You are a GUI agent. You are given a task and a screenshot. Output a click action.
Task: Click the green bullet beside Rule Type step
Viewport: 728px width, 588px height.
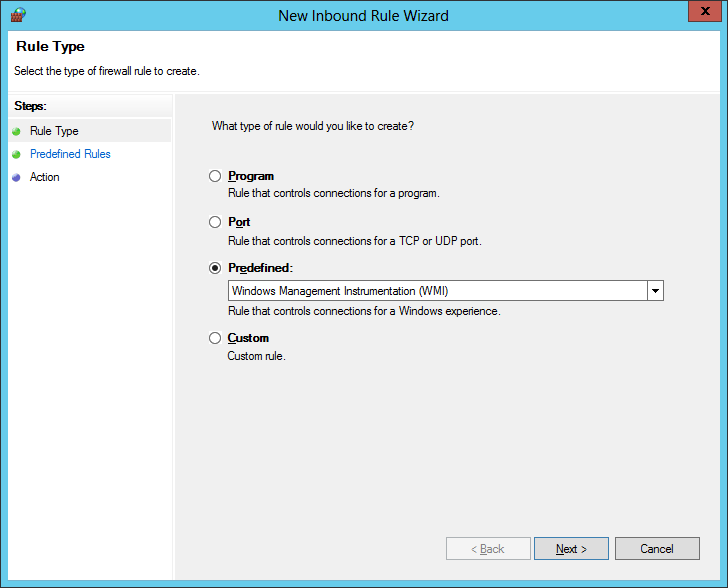pyautogui.click(x=16, y=131)
